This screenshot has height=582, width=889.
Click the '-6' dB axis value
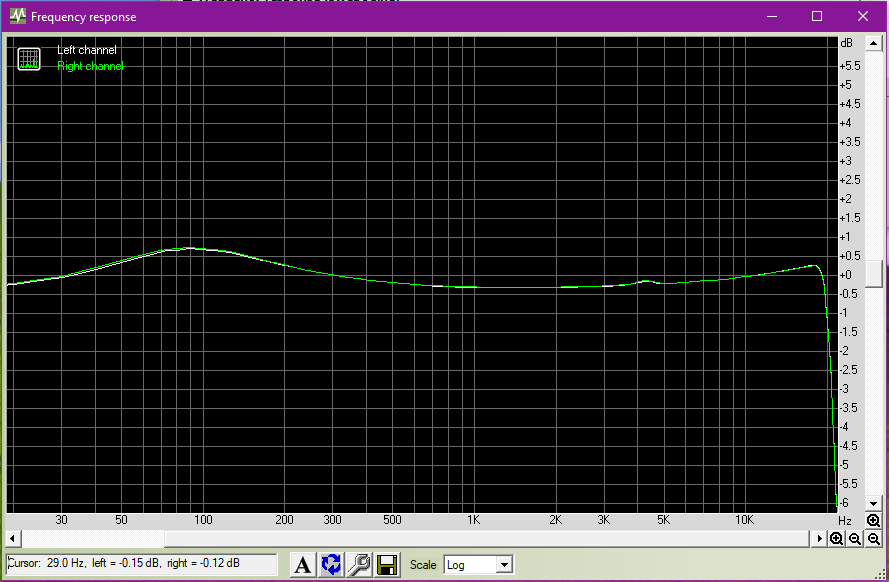tap(844, 503)
